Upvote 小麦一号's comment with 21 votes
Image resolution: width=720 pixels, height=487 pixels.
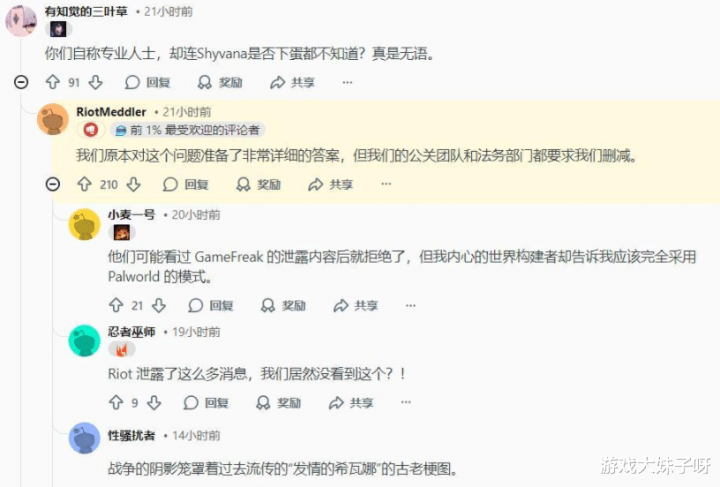coord(116,305)
